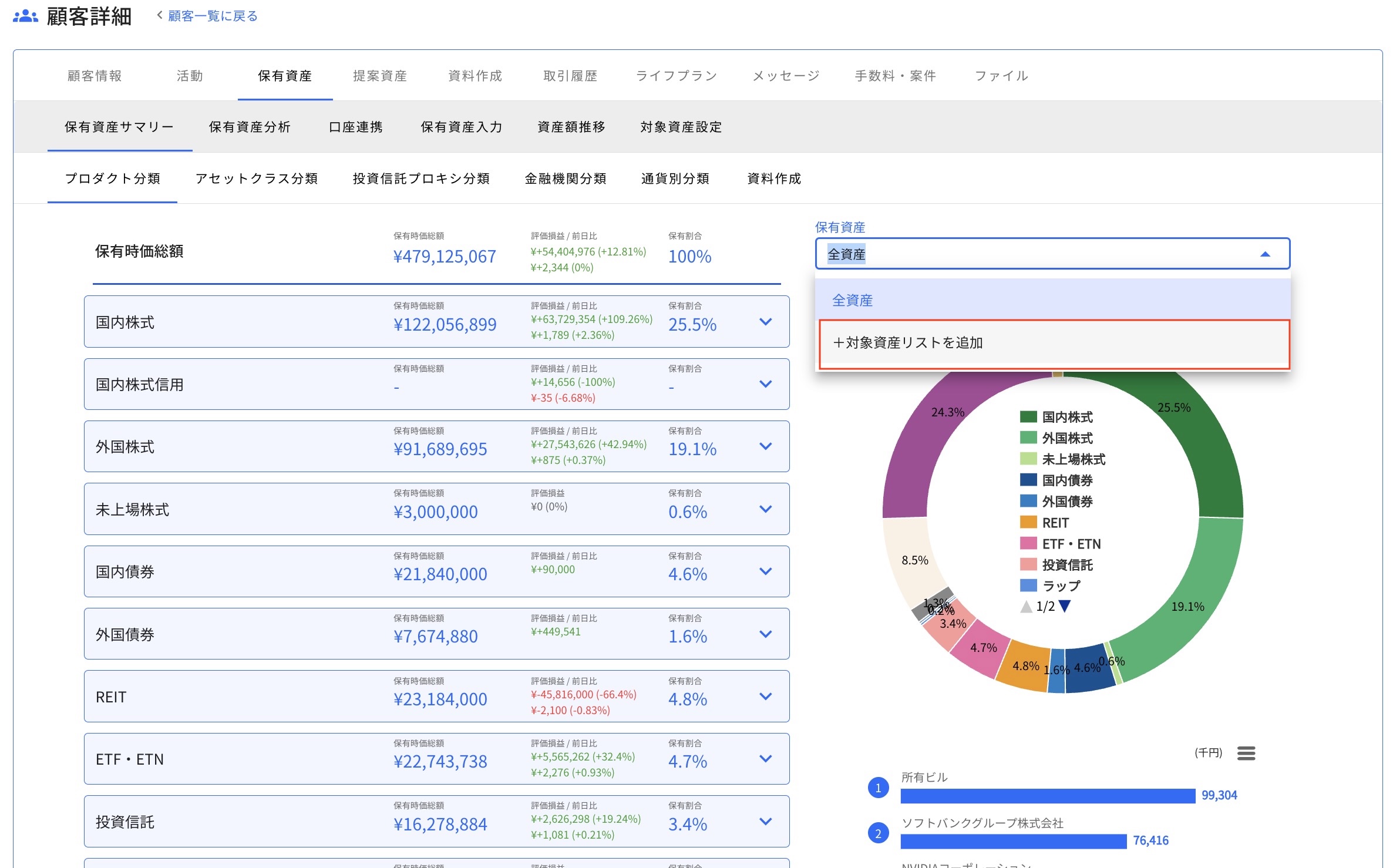Expand the 投資信託 row details
1393x868 pixels.
coord(765,821)
